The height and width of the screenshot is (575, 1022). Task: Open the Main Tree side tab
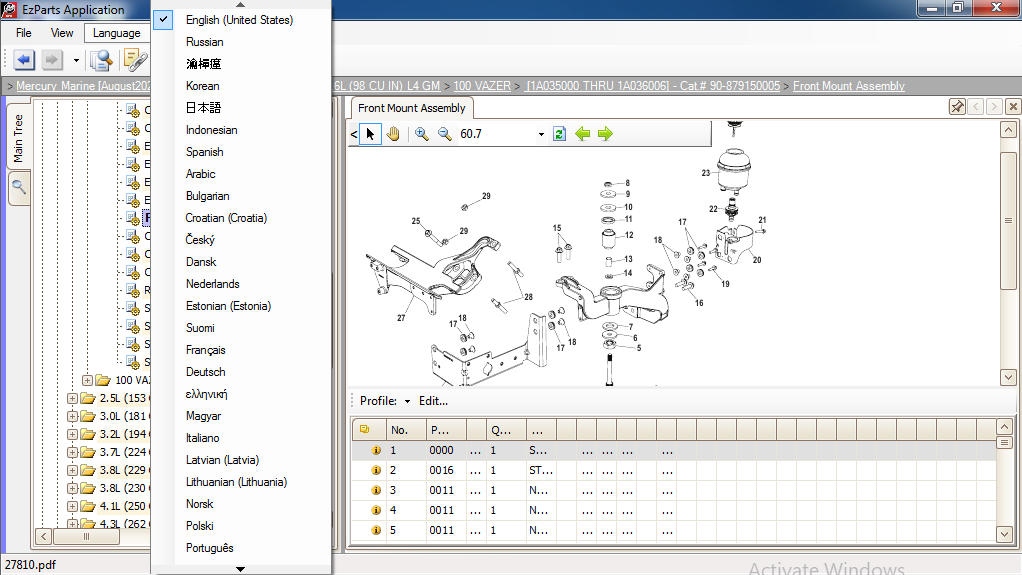click(18, 138)
